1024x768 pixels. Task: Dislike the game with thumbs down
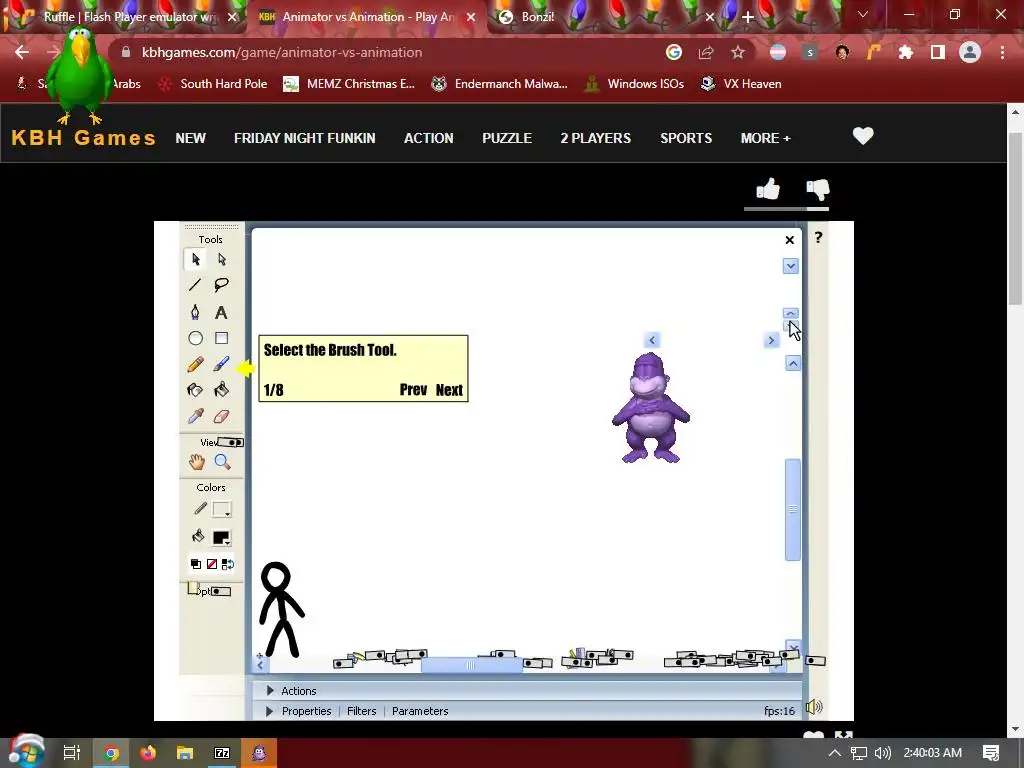click(818, 189)
